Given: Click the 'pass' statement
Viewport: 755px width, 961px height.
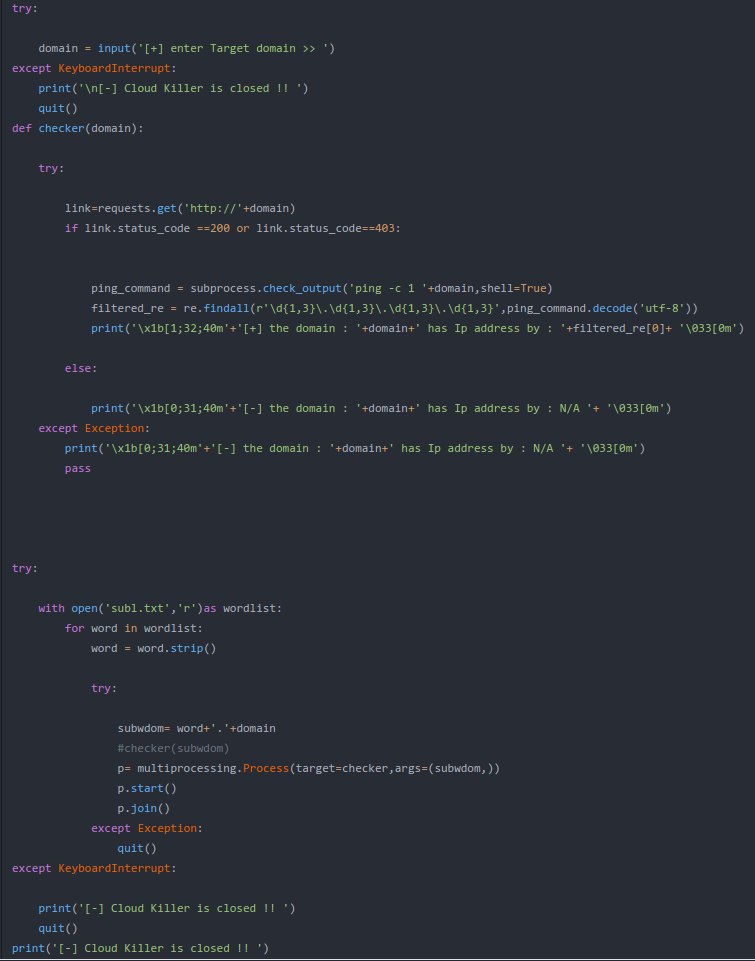Looking at the screenshot, I should pos(78,468).
